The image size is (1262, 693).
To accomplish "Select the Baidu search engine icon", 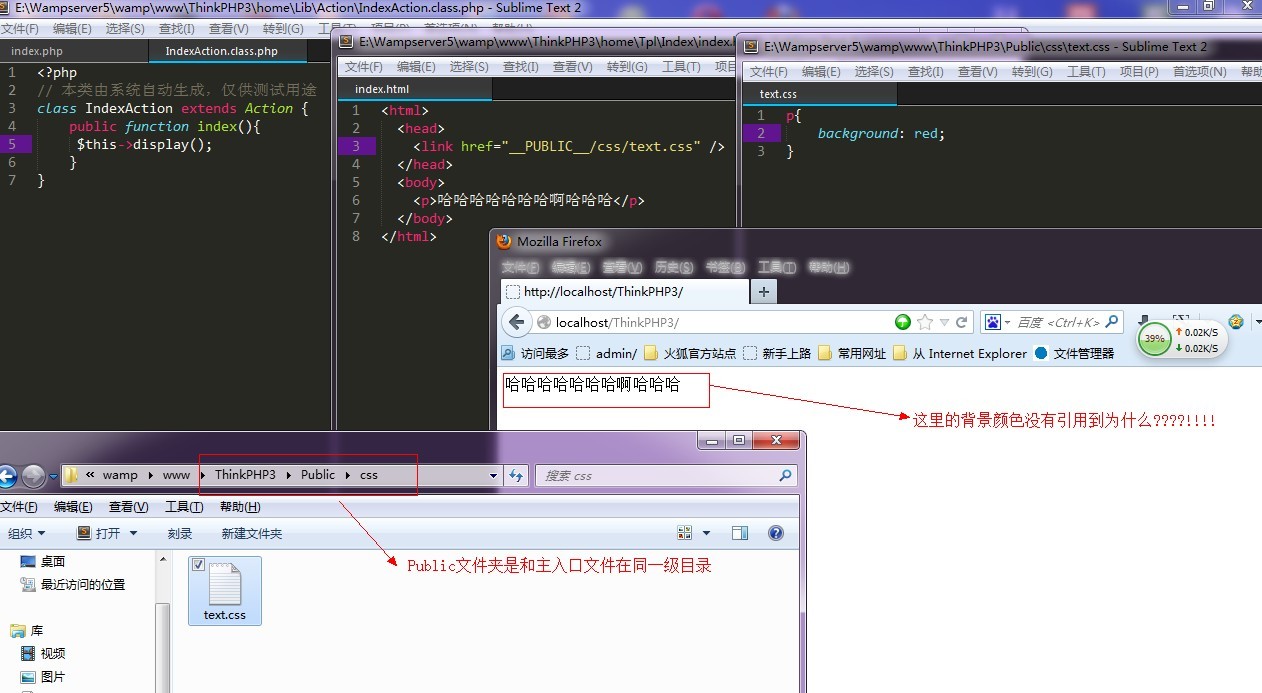I will tap(992, 321).
